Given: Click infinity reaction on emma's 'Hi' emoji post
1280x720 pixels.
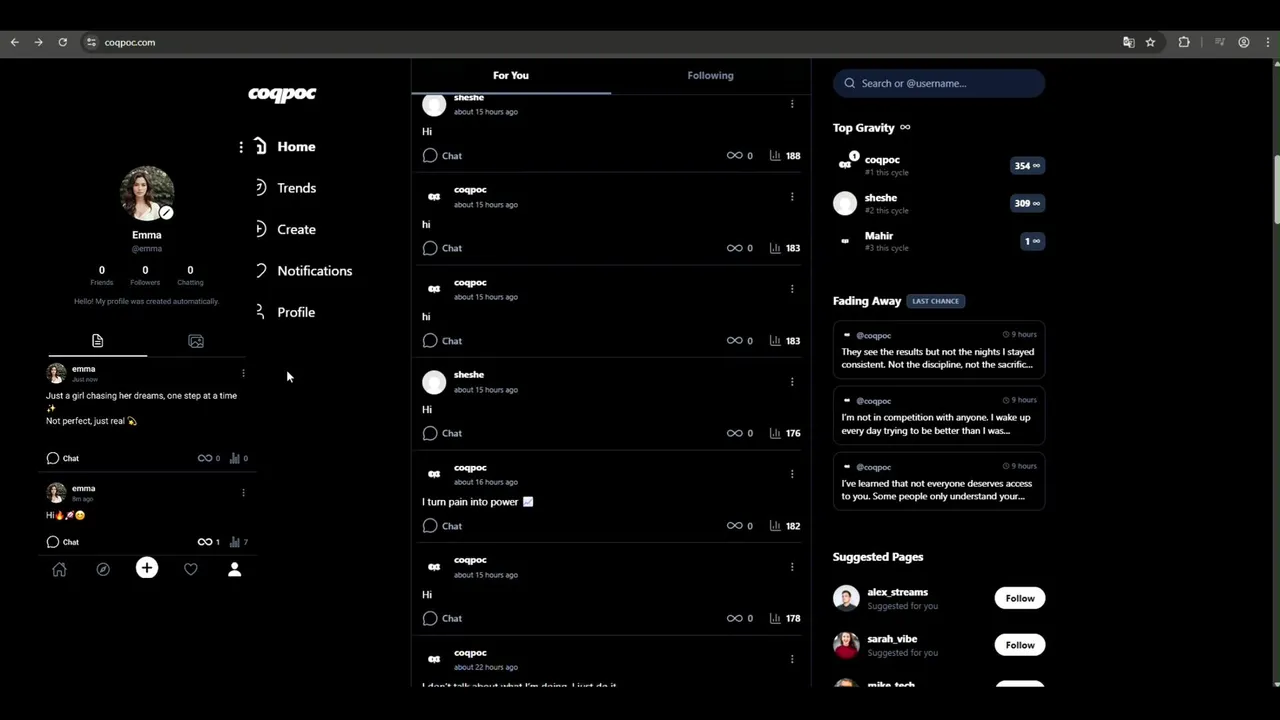Looking at the screenshot, I should tap(204, 542).
